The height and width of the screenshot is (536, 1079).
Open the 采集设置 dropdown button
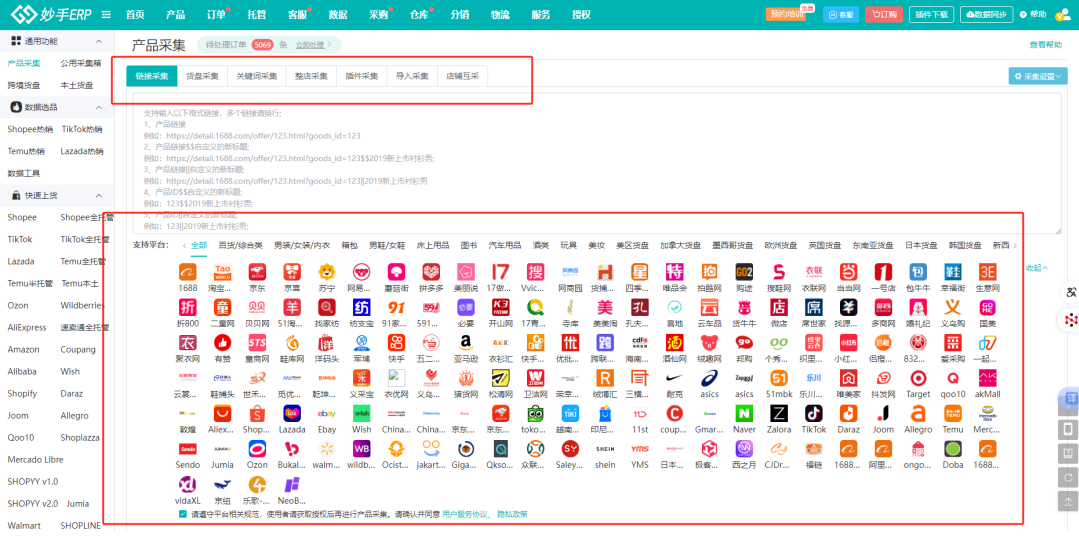coord(1038,76)
